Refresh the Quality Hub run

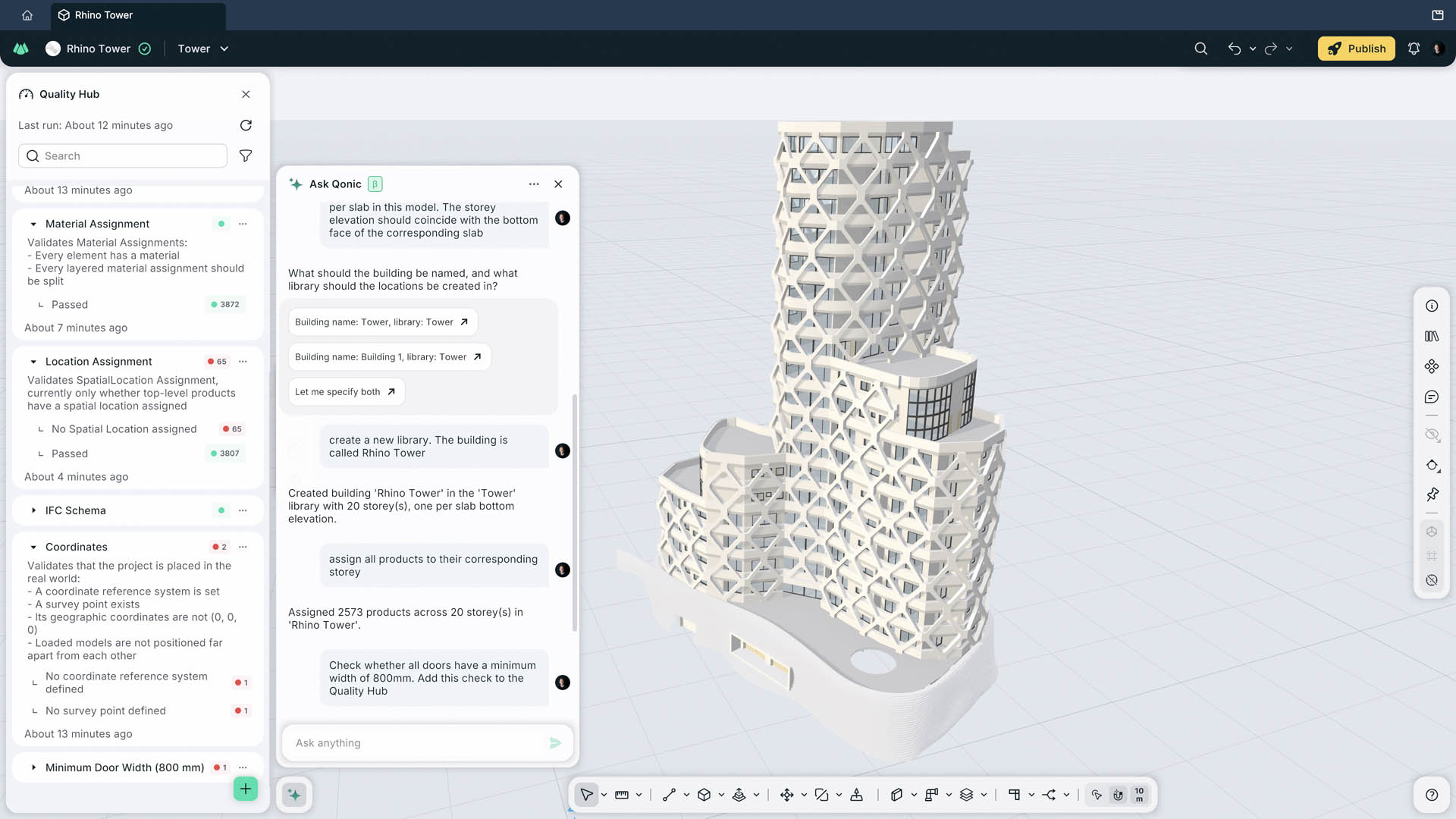[x=246, y=125]
